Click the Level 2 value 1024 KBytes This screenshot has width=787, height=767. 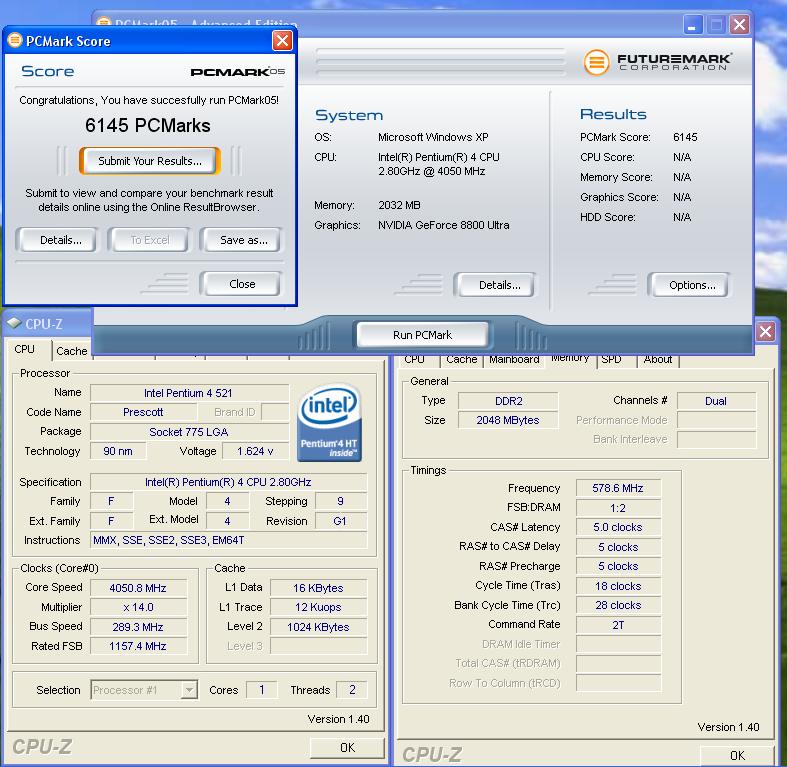(x=318, y=627)
